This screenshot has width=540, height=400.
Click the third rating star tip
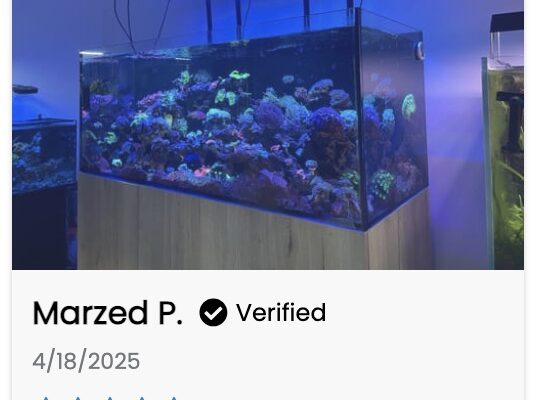pyautogui.click(x=110, y=398)
